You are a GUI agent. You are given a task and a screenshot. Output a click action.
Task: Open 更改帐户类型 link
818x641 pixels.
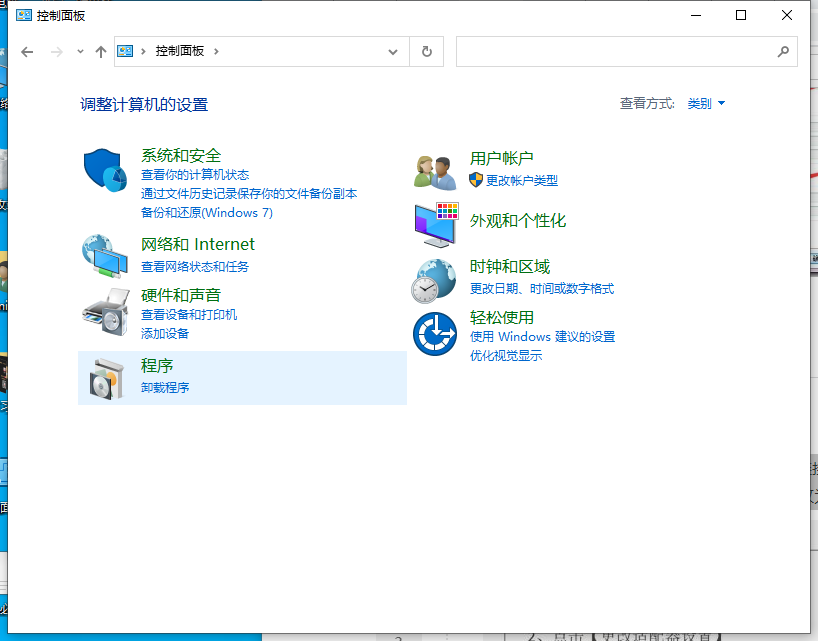coord(521,181)
